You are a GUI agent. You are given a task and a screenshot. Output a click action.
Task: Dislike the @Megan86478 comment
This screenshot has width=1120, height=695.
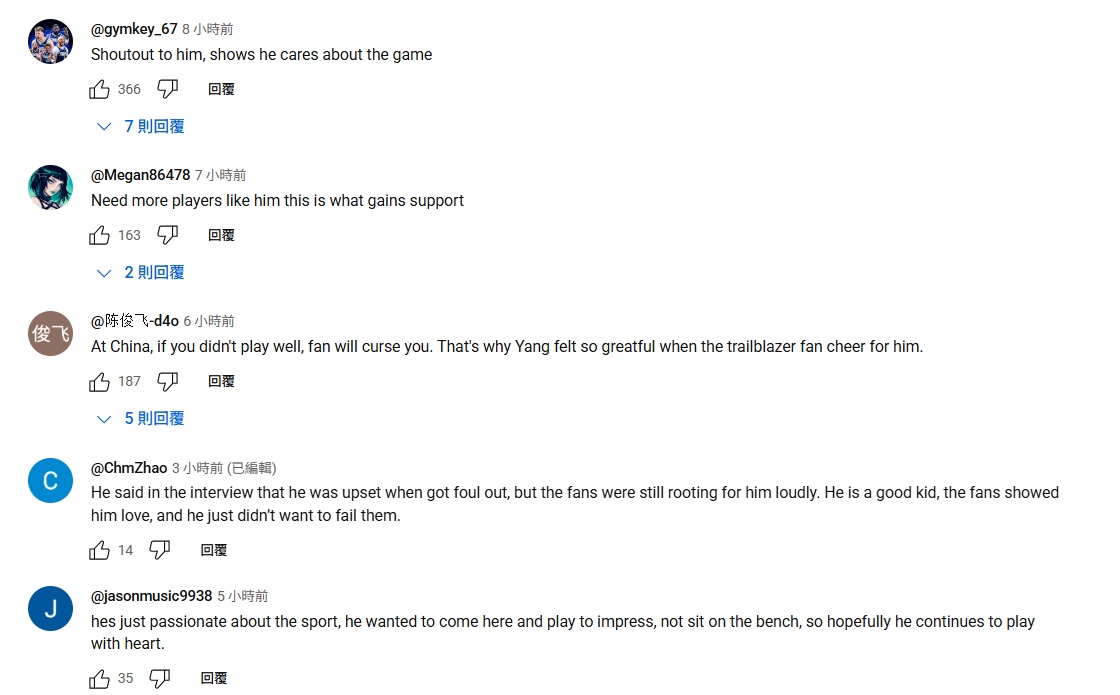click(168, 235)
